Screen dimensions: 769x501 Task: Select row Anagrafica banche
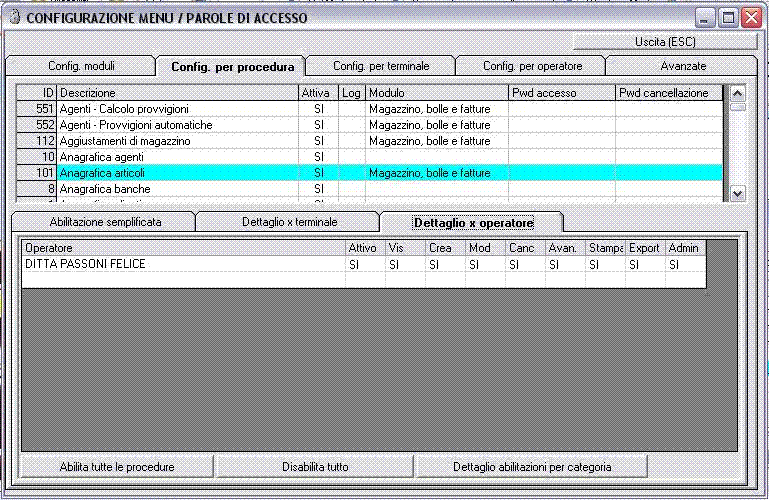369,189
